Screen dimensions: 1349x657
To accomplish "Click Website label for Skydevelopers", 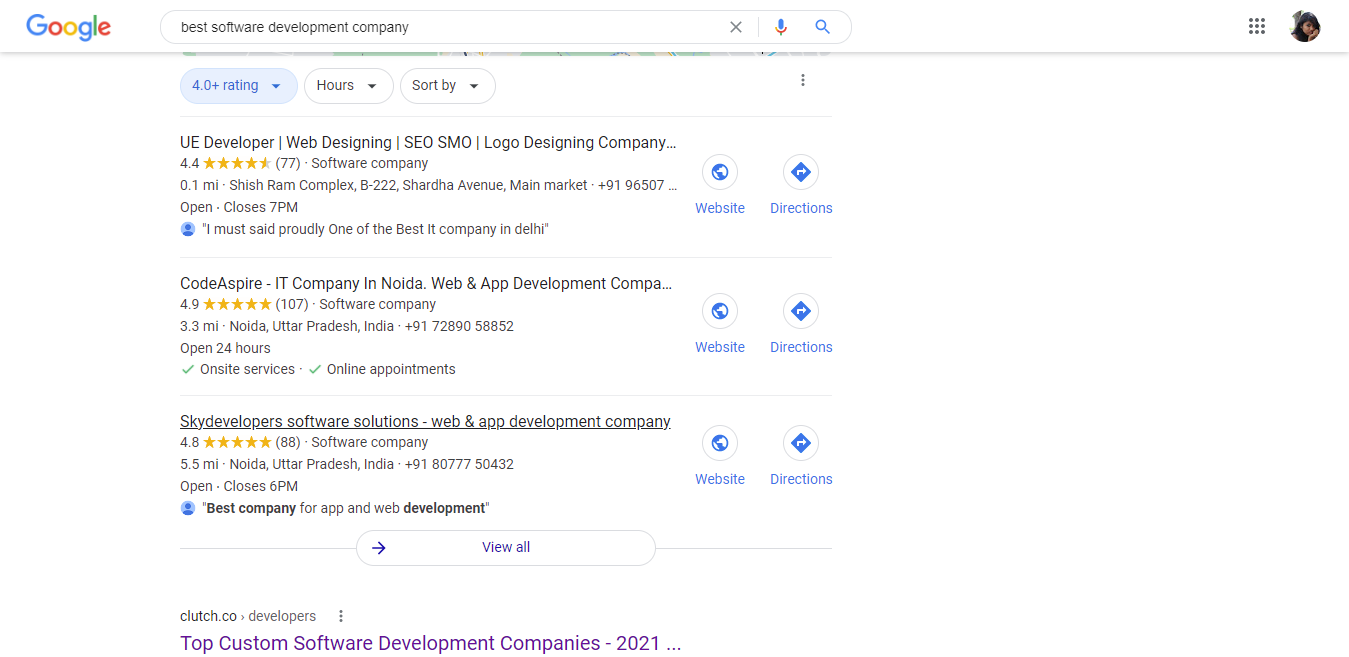I will tap(720, 479).
